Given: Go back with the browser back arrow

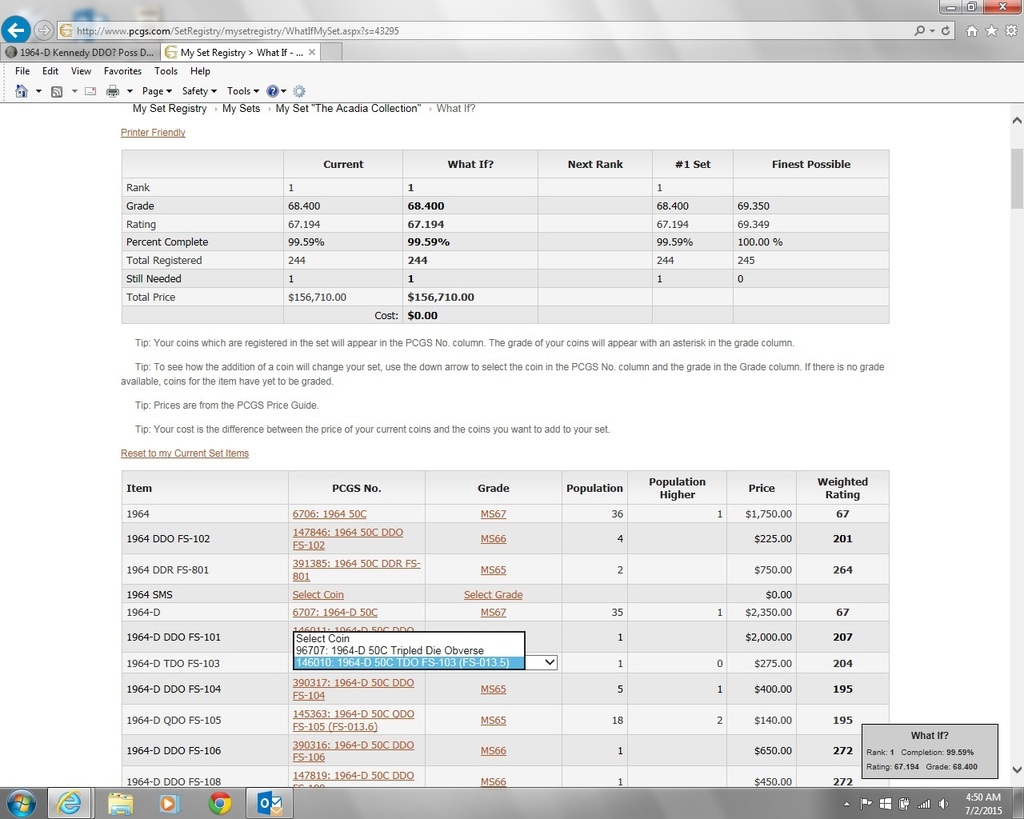Looking at the screenshot, I should (16, 29).
